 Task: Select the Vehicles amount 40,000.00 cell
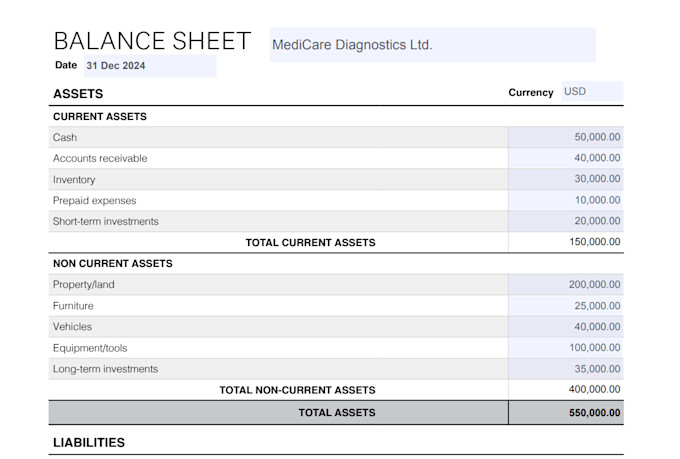click(566, 327)
